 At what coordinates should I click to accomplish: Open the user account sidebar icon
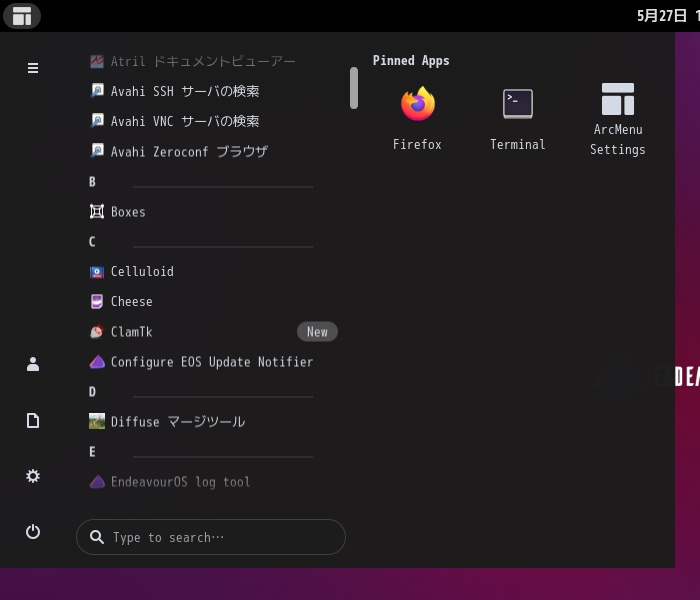tap(33, 364)
